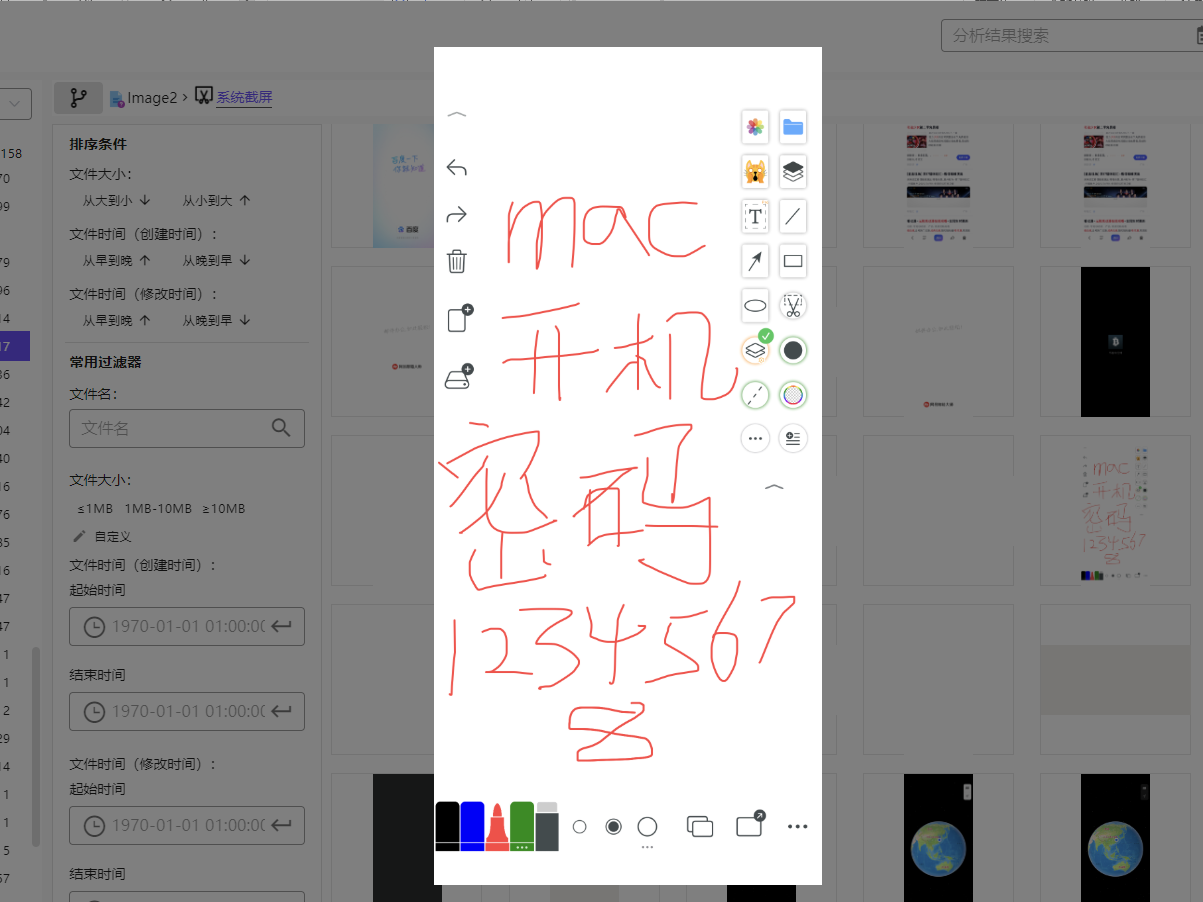Open the dropdown at far left top
Viewport: 1203px width, 902px height.
pos(16,103)
